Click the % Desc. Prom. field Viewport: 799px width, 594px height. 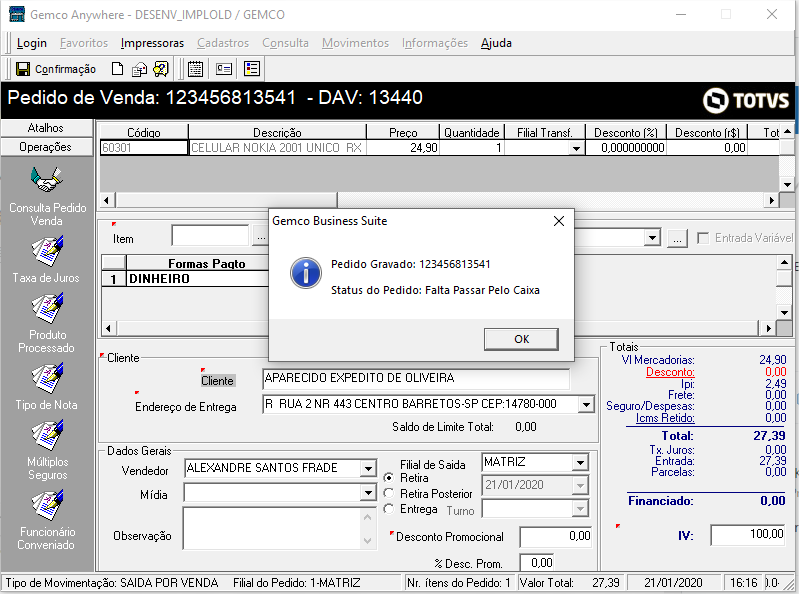click(537, 563)
